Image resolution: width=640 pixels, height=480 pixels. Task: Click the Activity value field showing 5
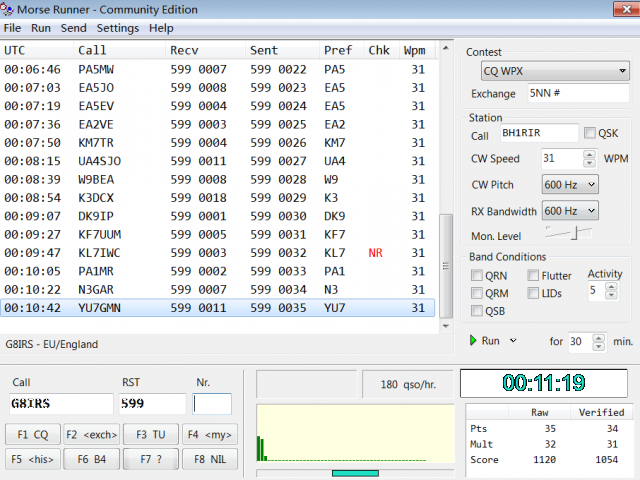tap(597, 291)
